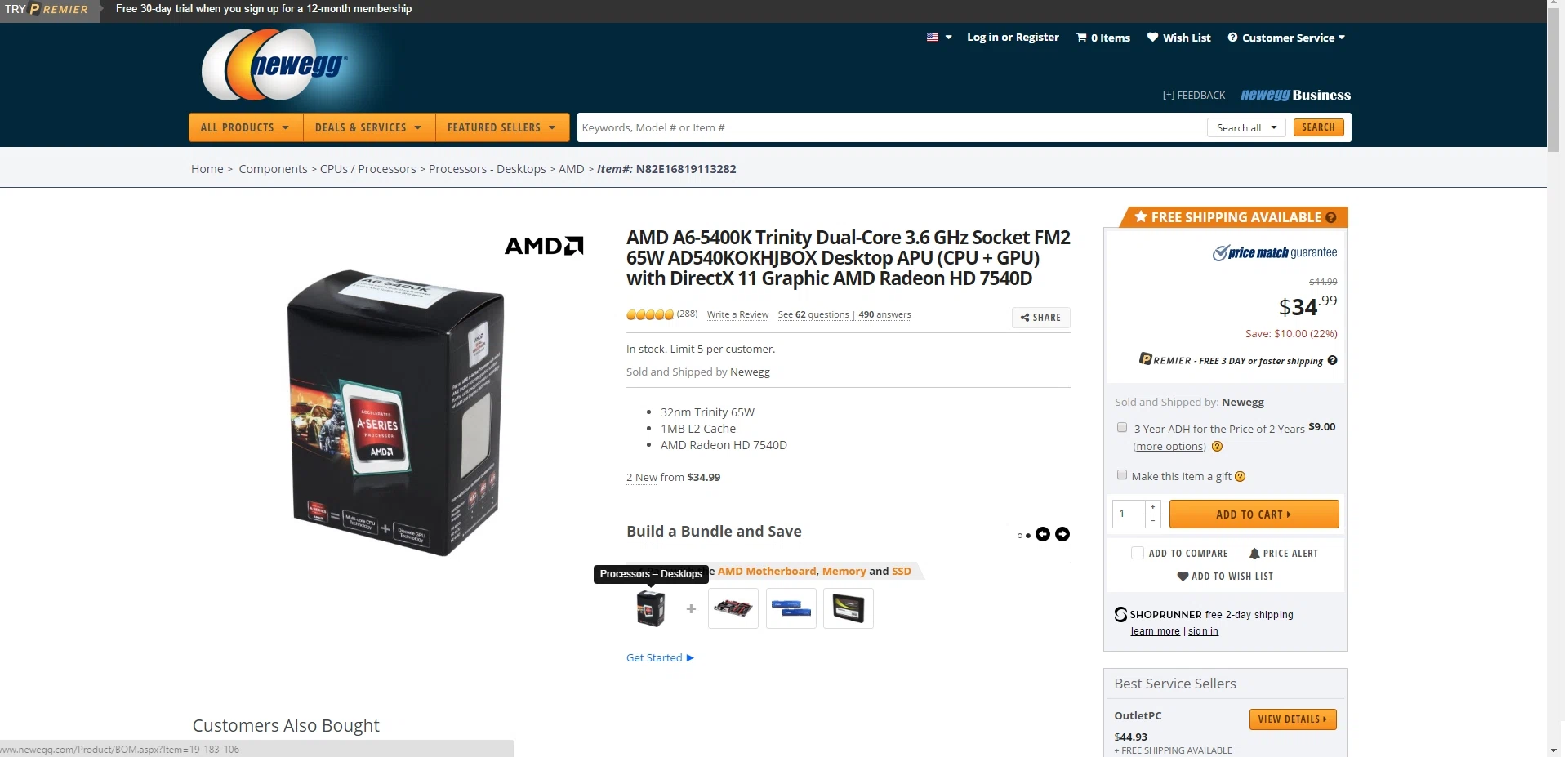Click the help icon on Free Shipping banner
Screen dimensions: 1568x757
1330,217
